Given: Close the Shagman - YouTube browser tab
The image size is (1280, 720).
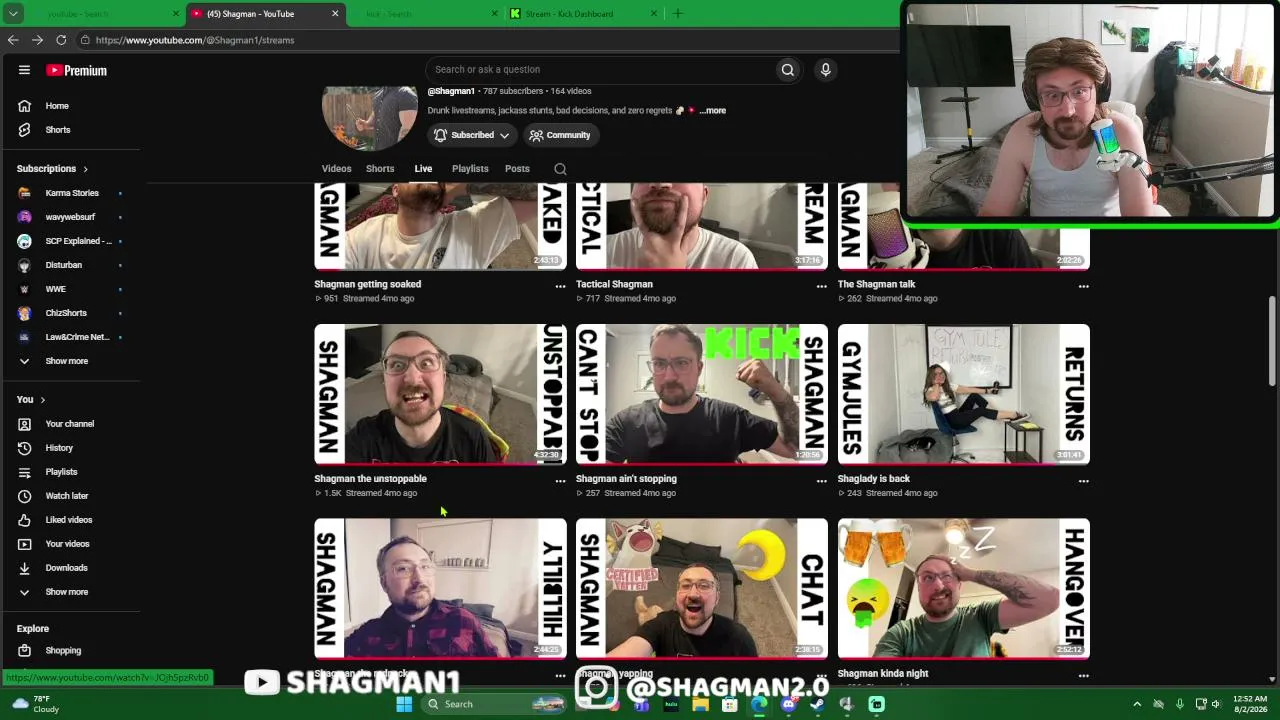Looking at the screenshot, I should click(x=335, y=14).
